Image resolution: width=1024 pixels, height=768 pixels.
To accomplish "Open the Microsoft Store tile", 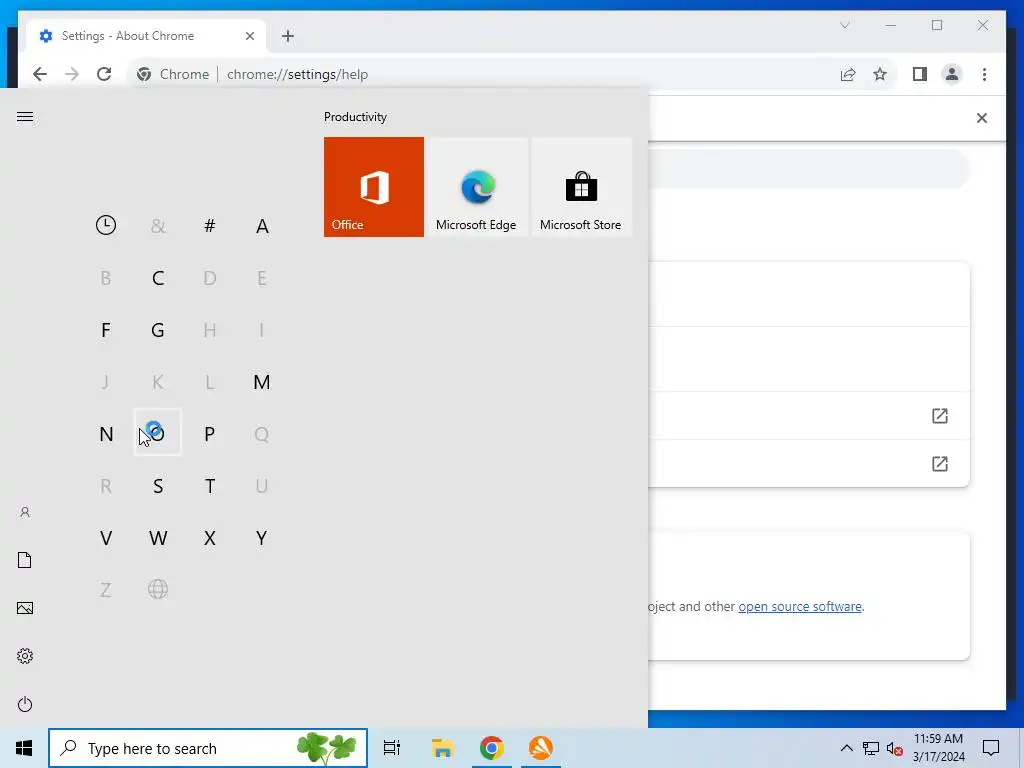I will click(x=581, y=187).
